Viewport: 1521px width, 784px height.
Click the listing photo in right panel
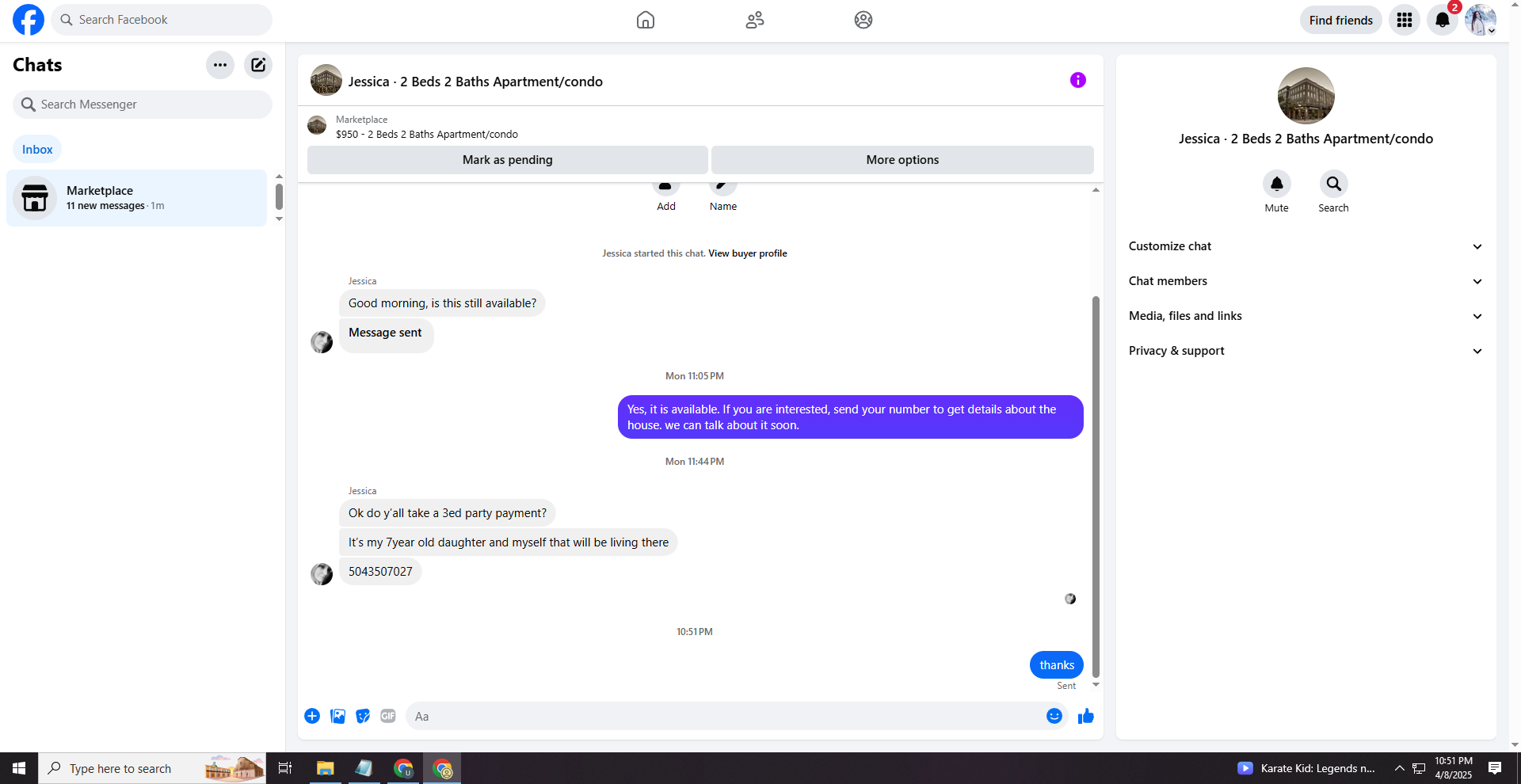[1306, 96]
